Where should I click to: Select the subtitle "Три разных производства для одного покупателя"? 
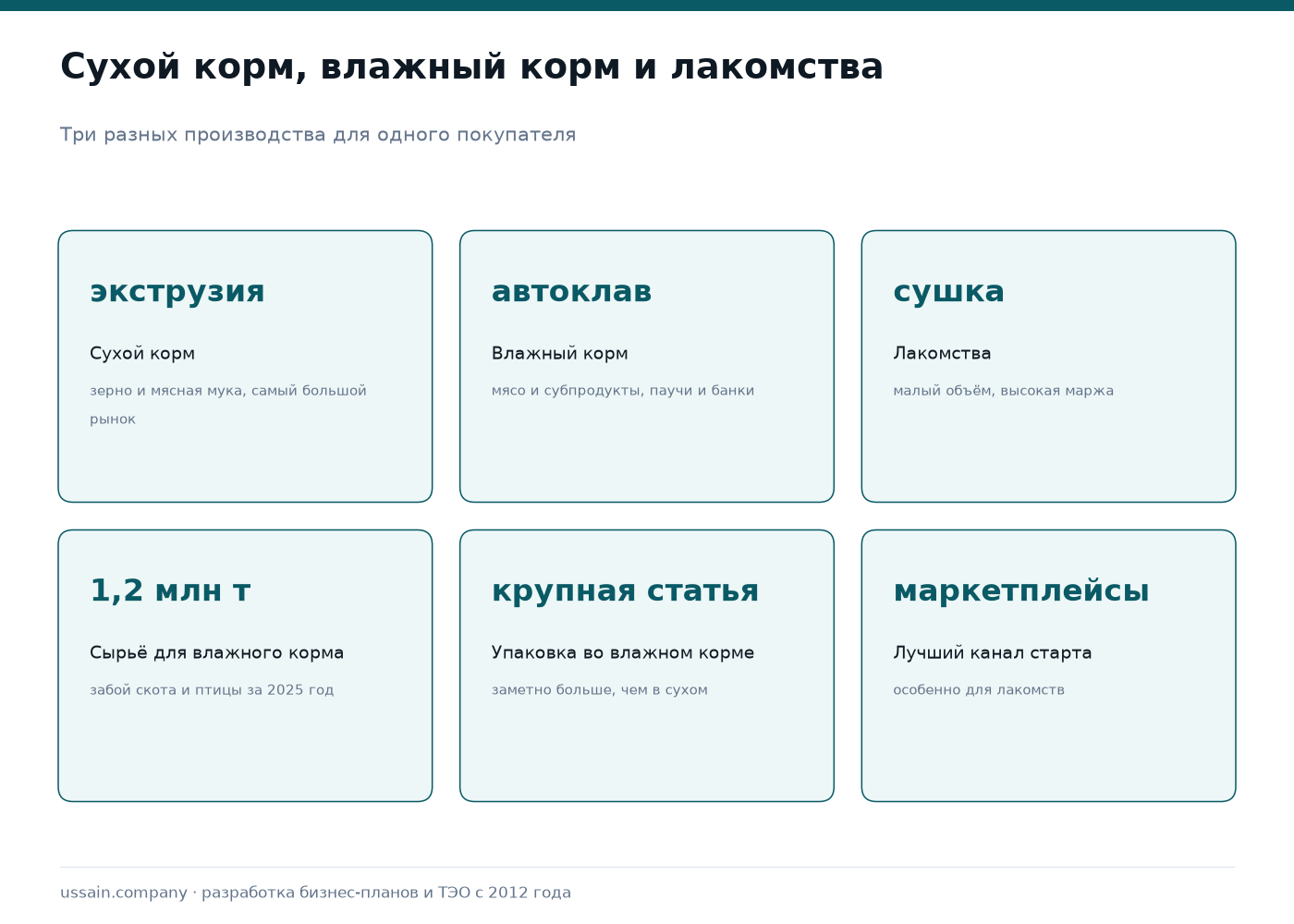click(318, 135)
